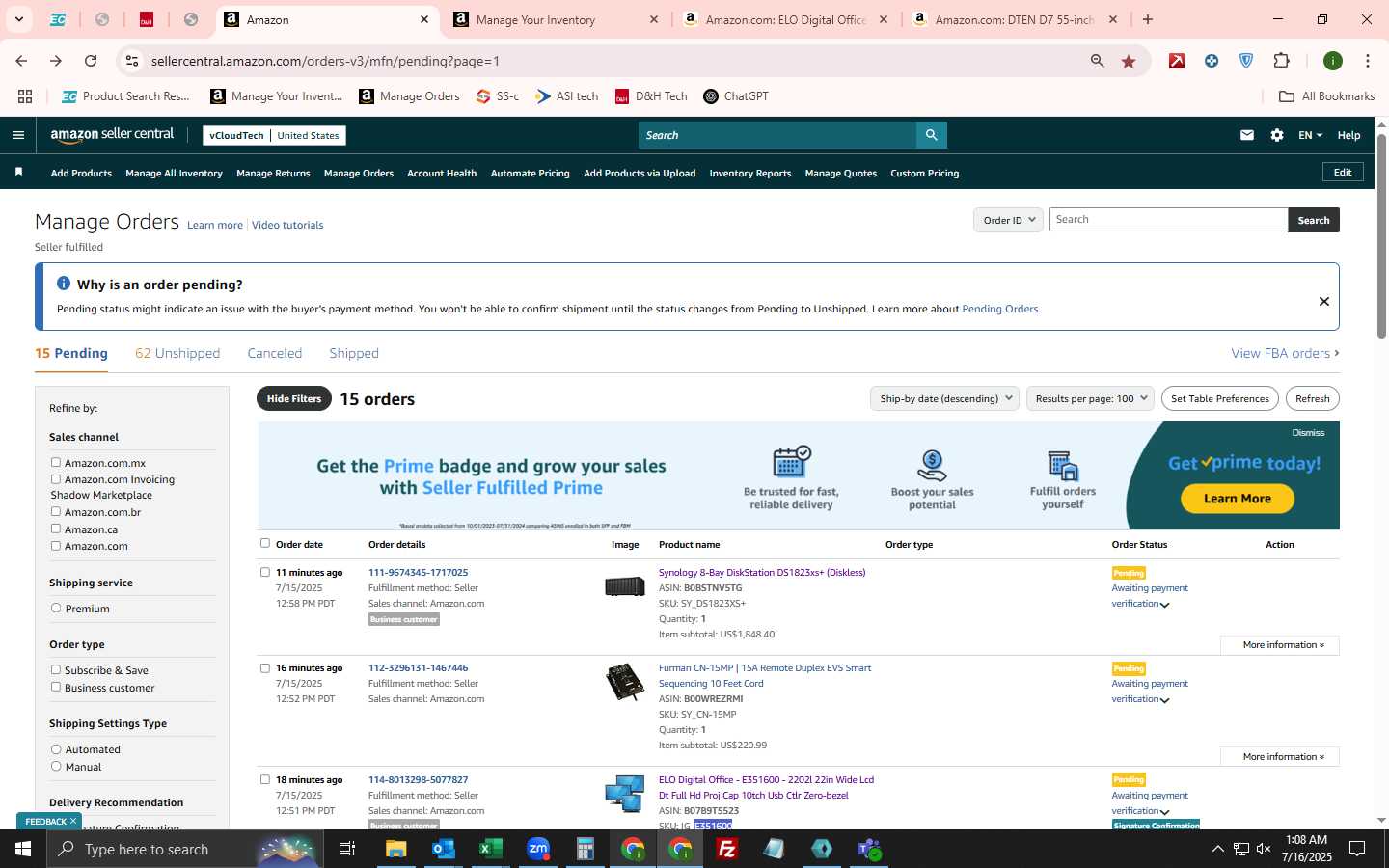Viewport: 1389px width, 868px height.
Task: Switch to the 62 Unshipped tab
Action: coord(177,353)
